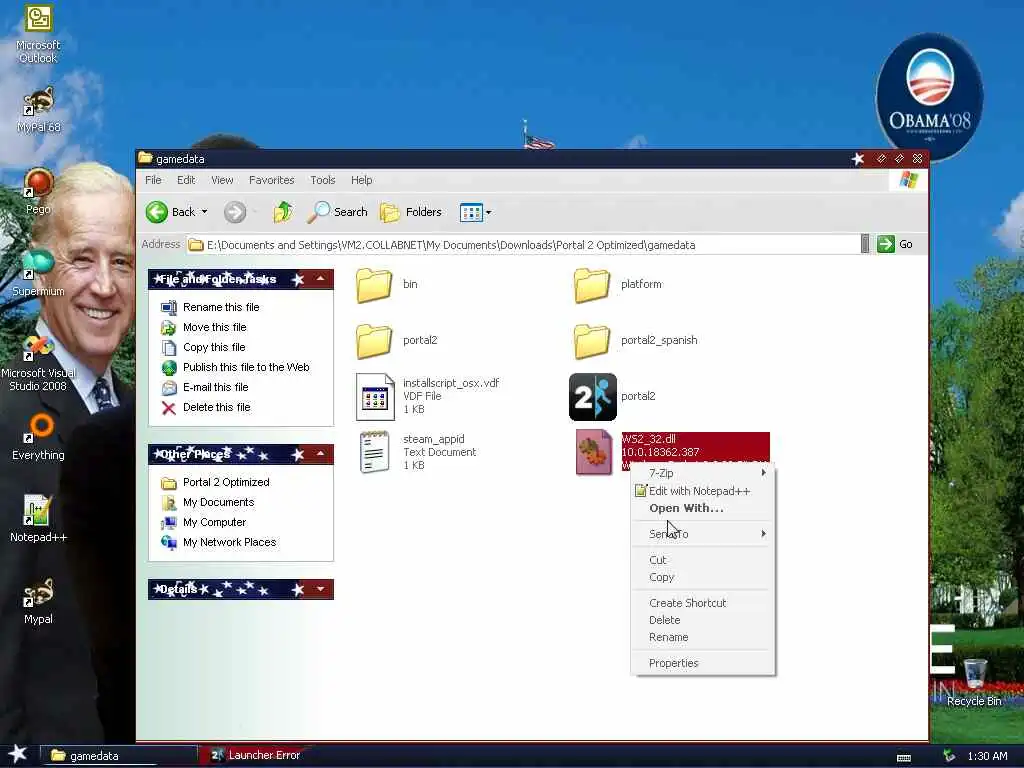Open Microsoft Outlook desktop icon
Image resolution: width=1024 pixels, height=768 pixels.
click(x=38, y=34)
